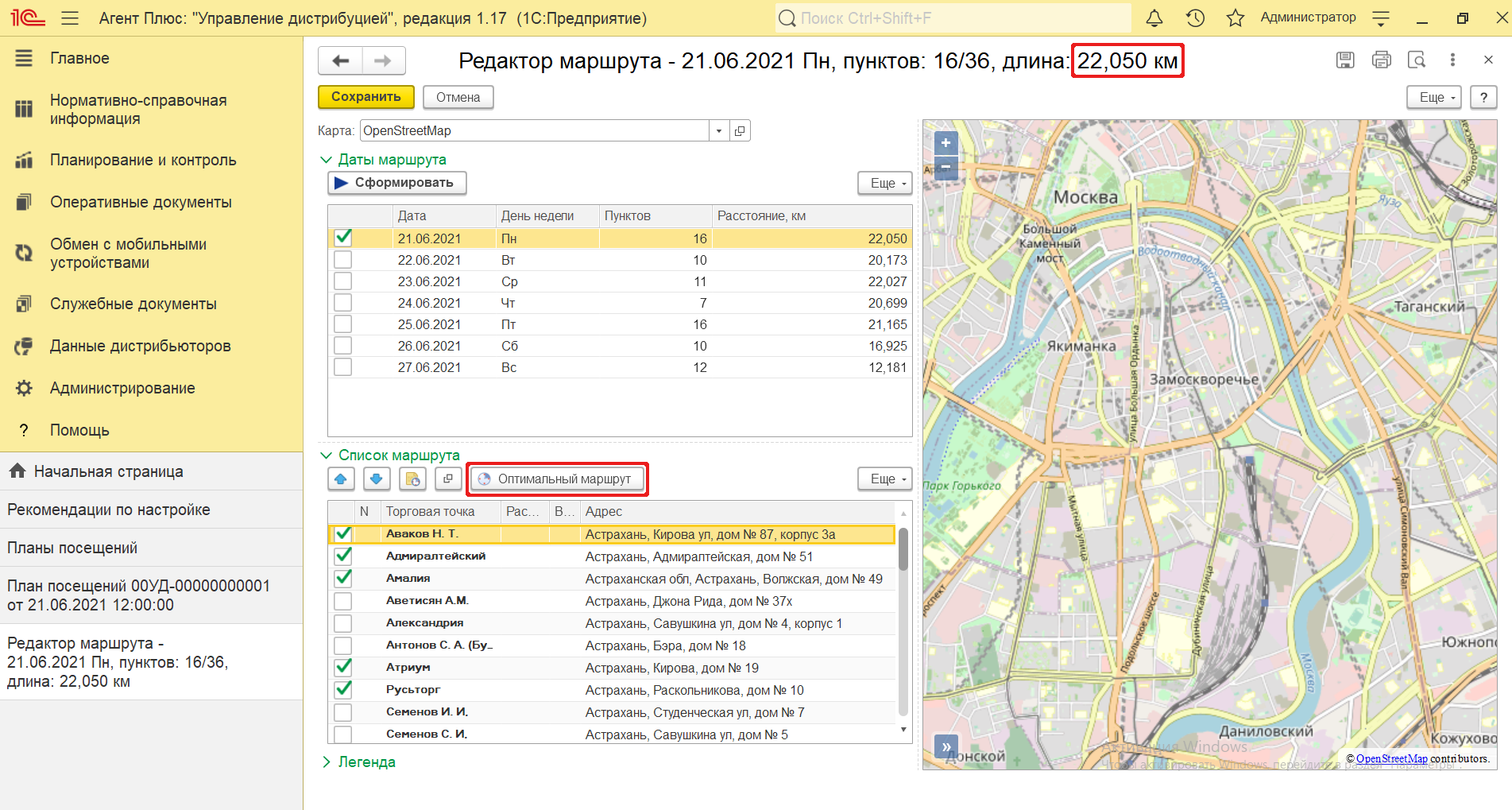Viewport: 1512px width, 810px height.
Task: Open the Карта dropdown arrow
Action: click(x=719, y=130)
